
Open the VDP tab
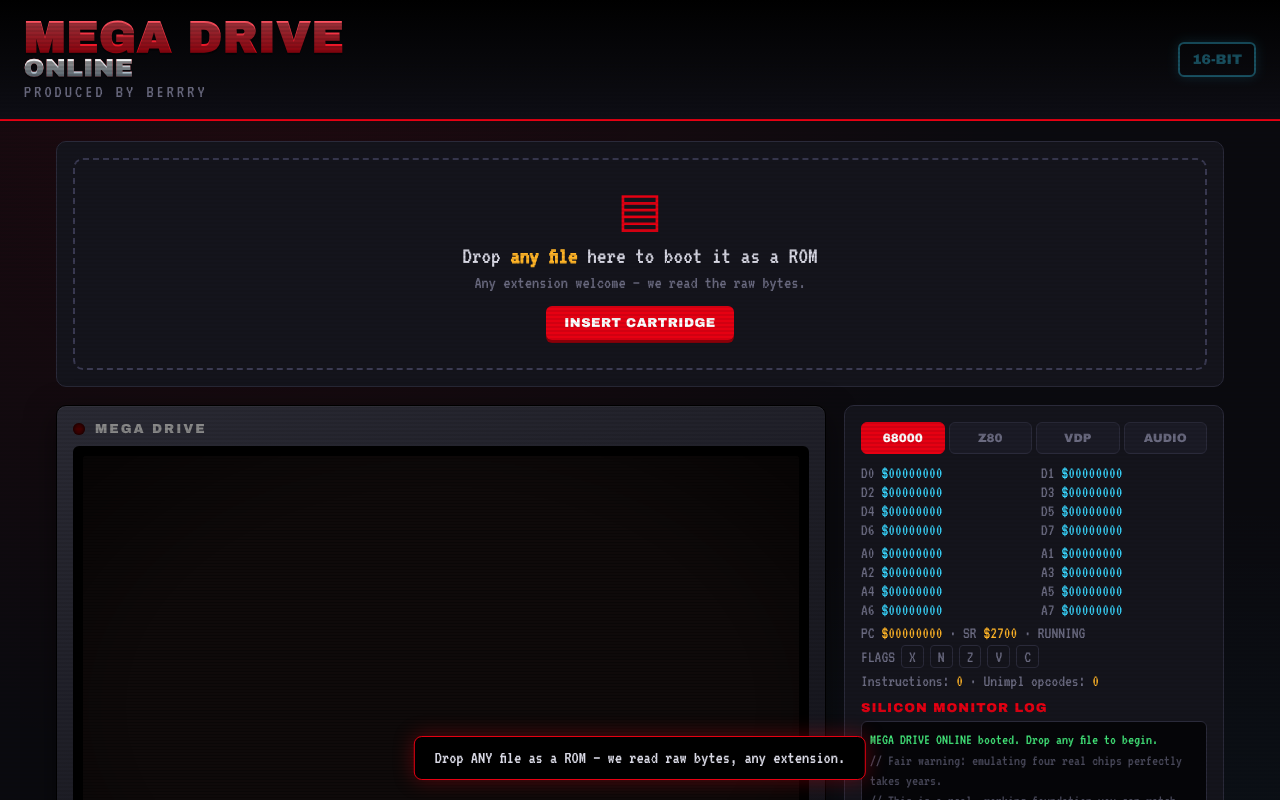click(1078, 438)
